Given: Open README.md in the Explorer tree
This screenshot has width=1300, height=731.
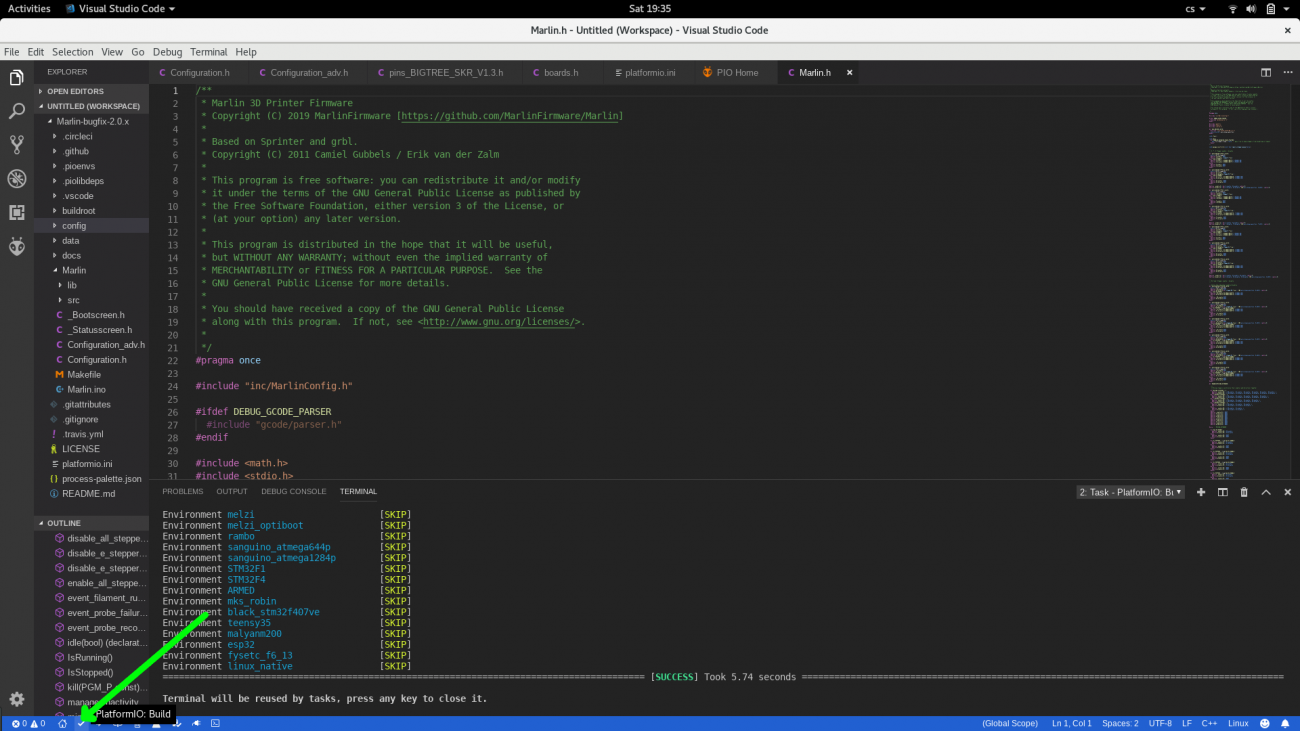Looking at the screenshot, I should 91,494.
